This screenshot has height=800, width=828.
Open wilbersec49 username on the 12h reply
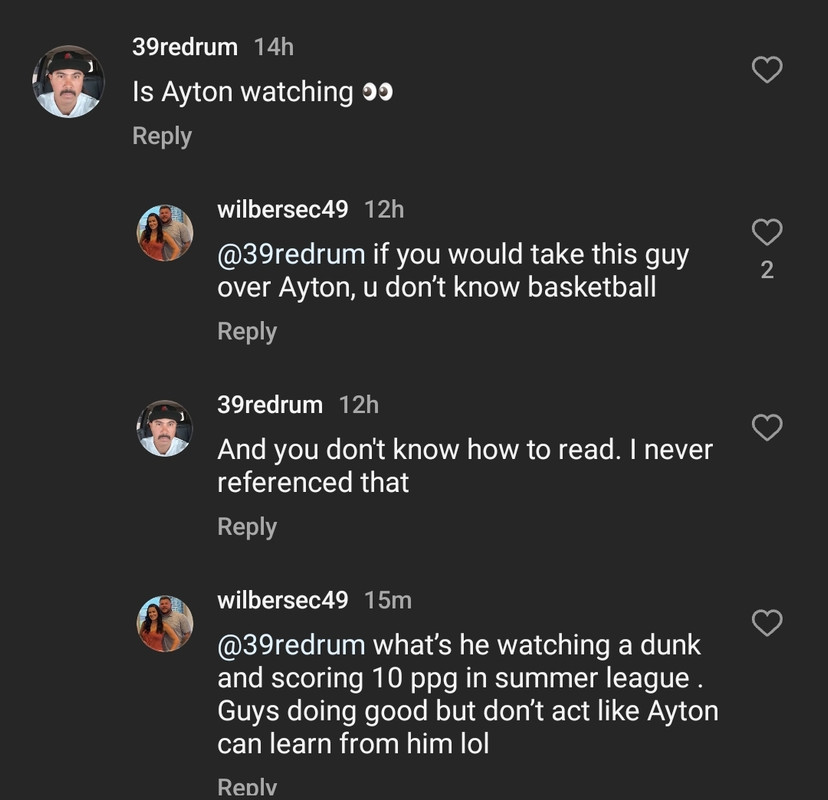[282, 209]
